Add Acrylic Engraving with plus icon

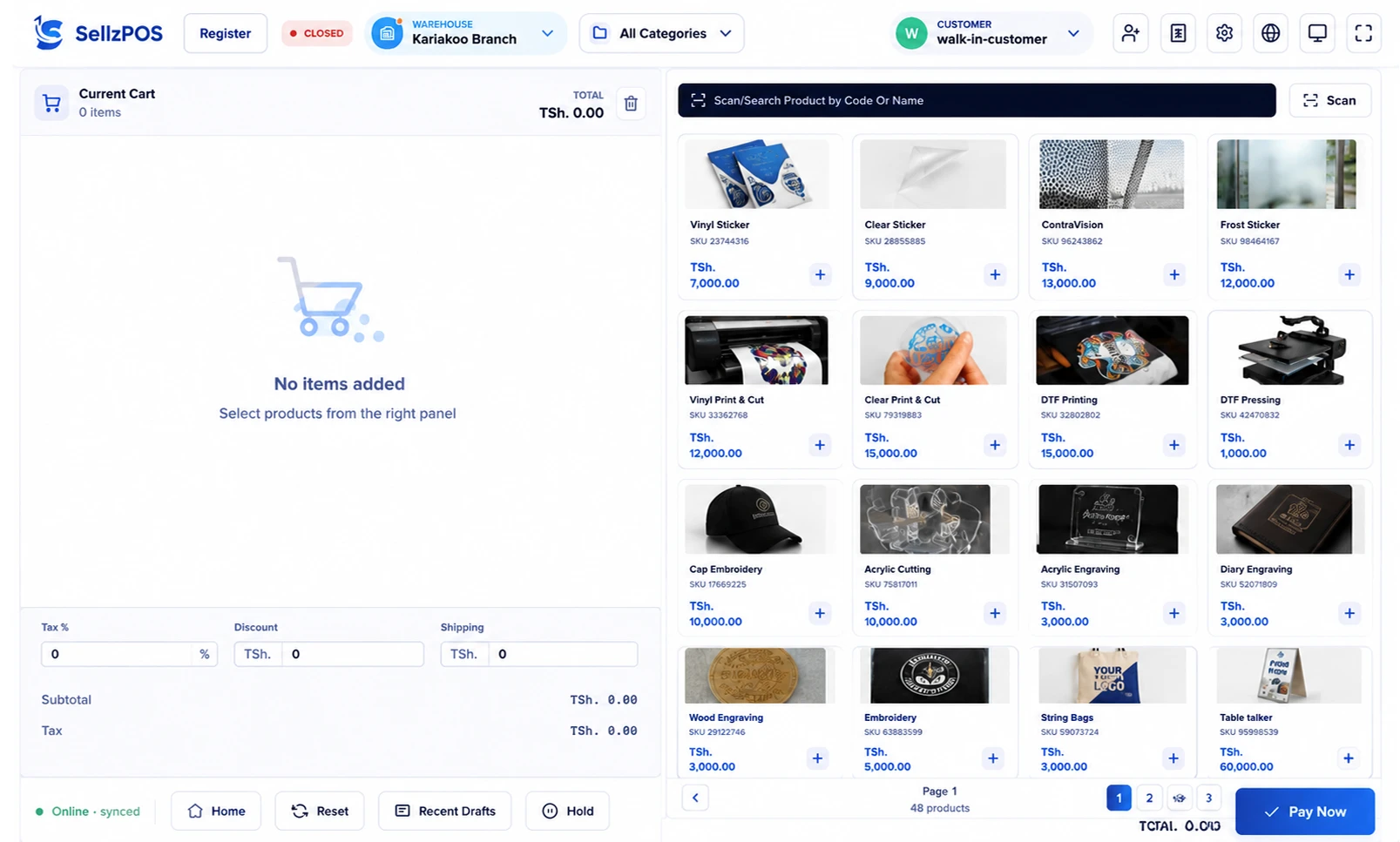tap(1174, 613)
